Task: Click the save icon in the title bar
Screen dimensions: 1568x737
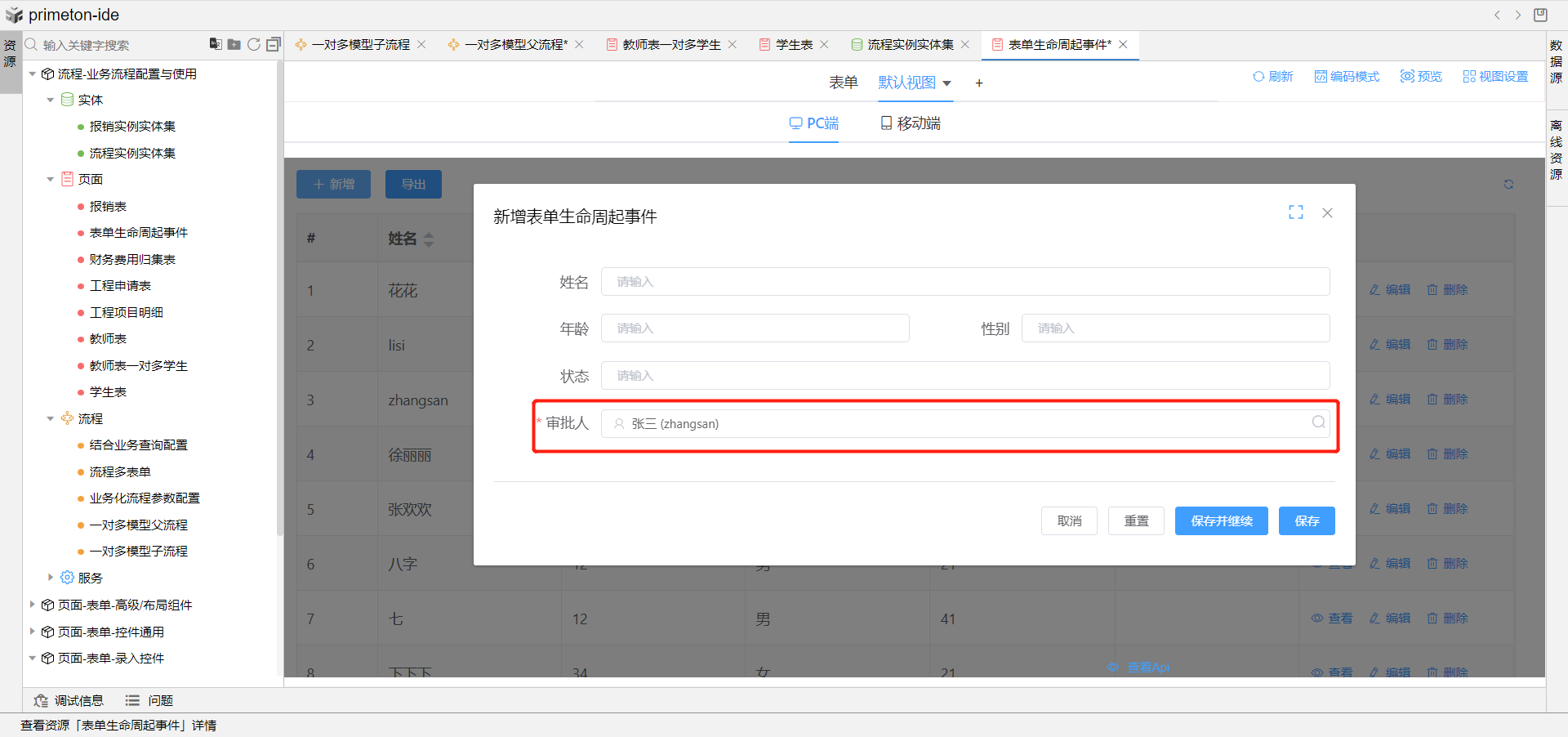Action: point(1540,15)
